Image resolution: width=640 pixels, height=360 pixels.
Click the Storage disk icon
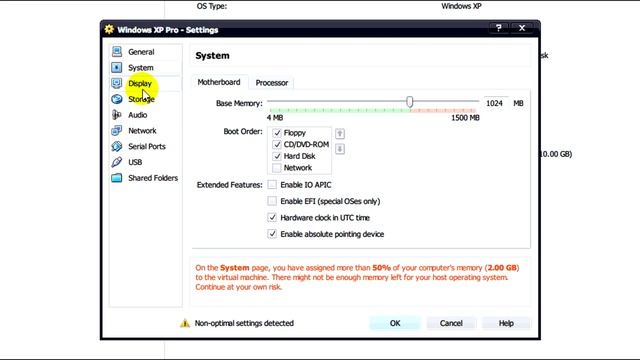tap(117, 99)
